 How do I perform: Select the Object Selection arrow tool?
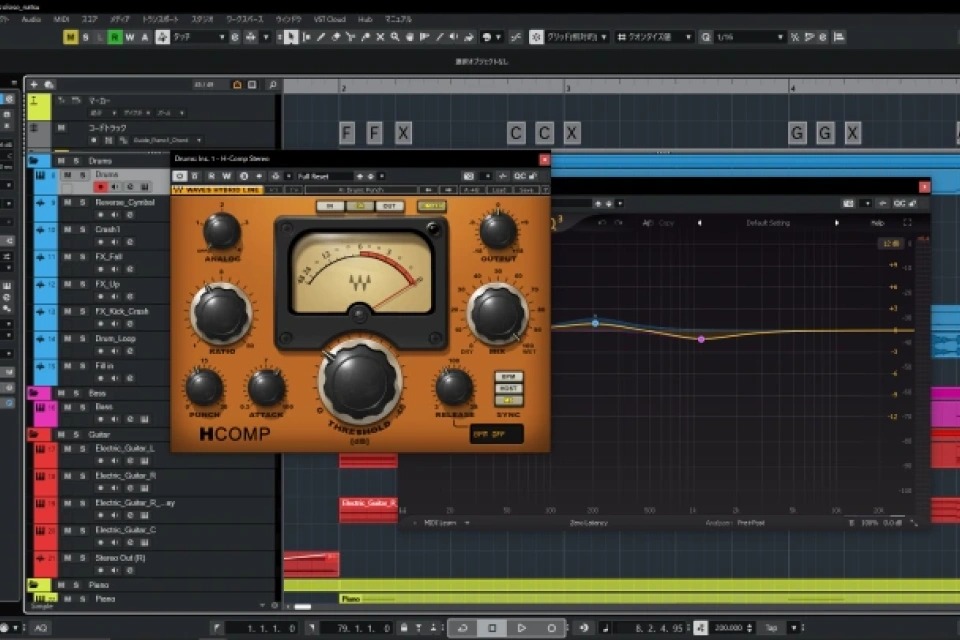click(x=291, y=37)
